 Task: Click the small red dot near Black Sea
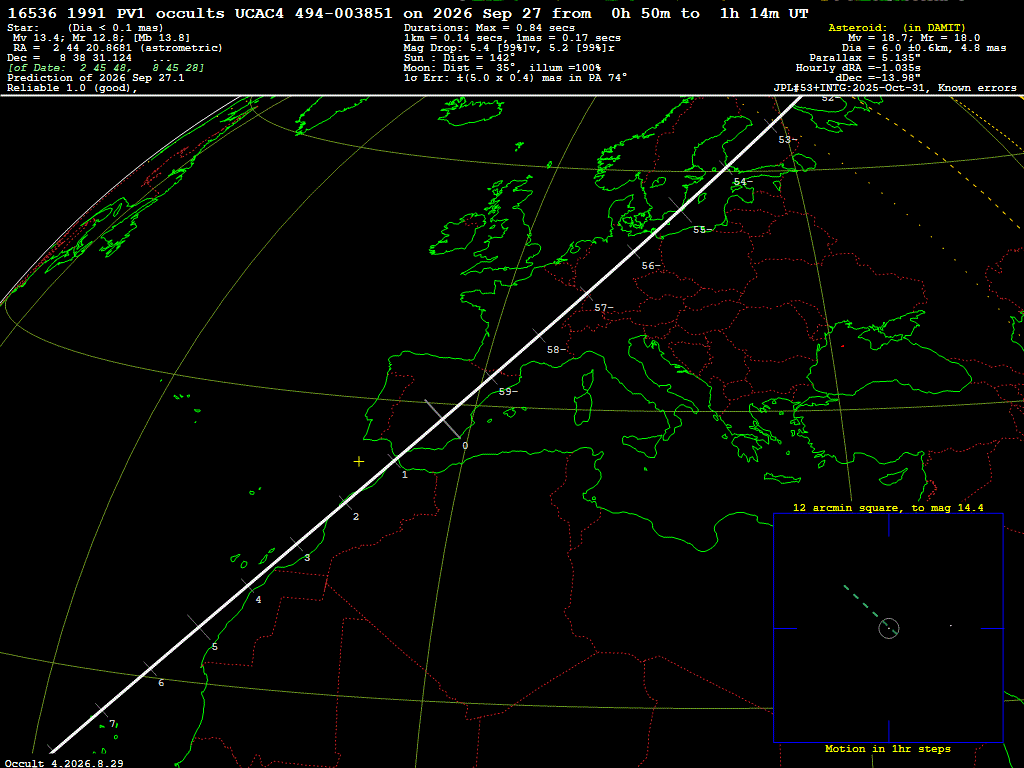(x=843, y=346)
